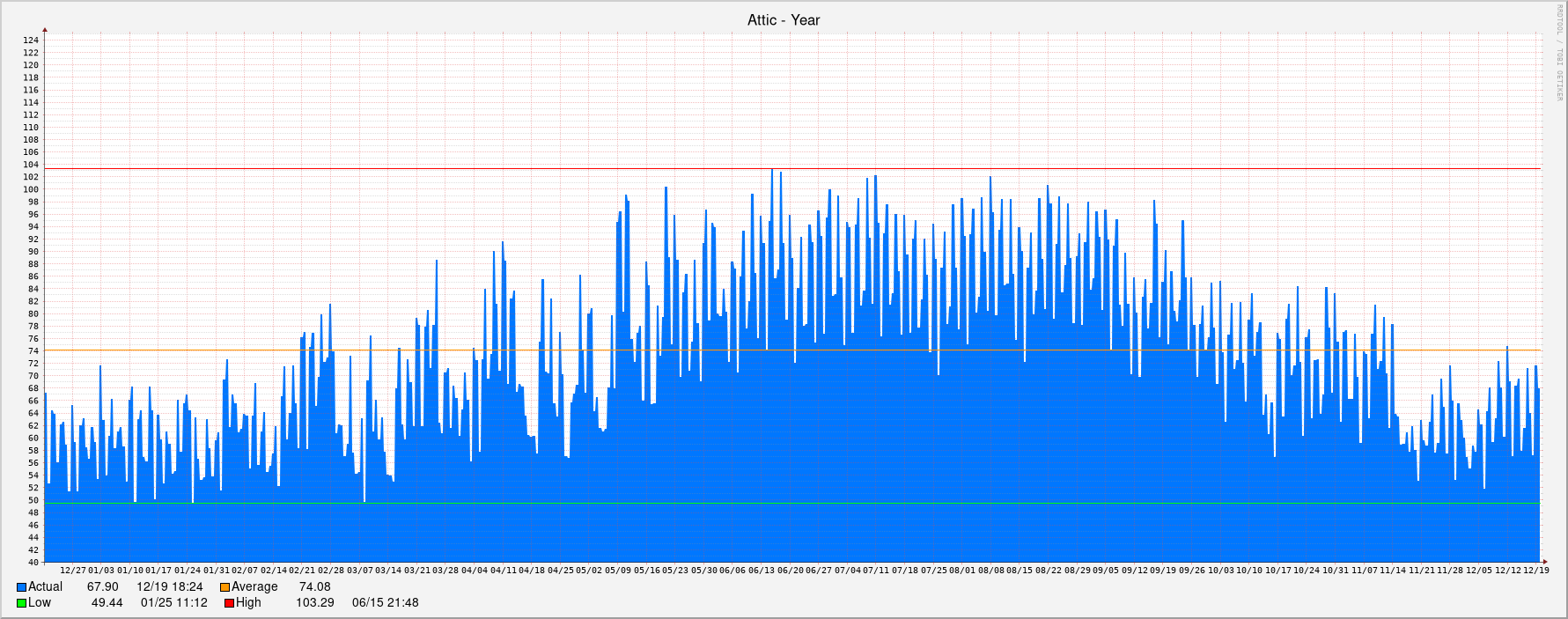Click the Actual value 67.90
This screenshot has width=1568, height=619.
pos(102,587)
